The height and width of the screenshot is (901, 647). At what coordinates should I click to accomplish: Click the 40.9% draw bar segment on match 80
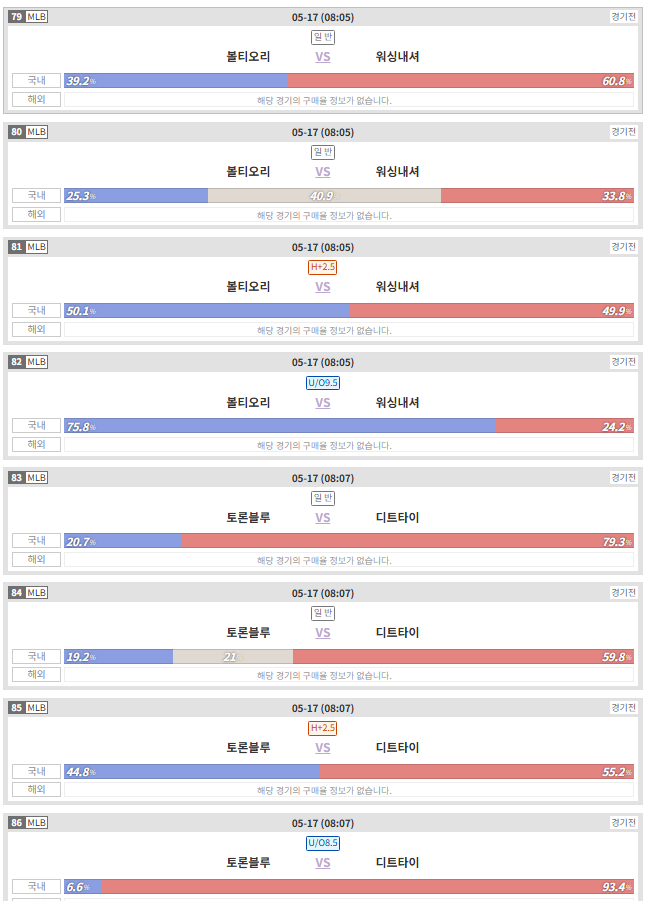(324, 195)
